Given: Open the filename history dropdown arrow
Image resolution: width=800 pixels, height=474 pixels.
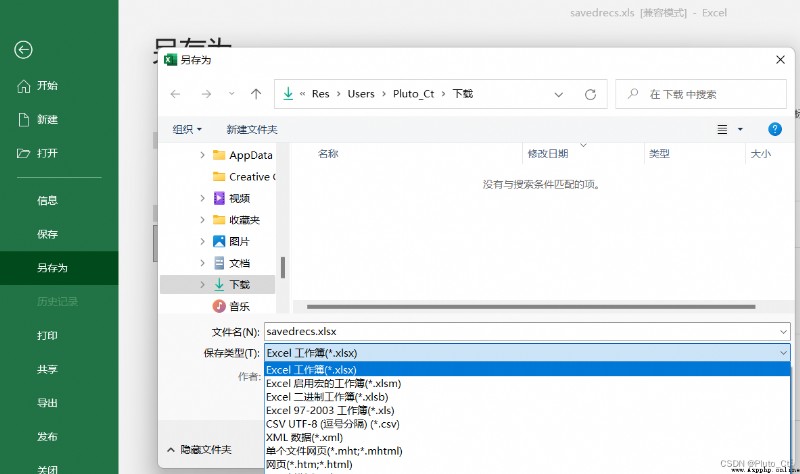Looking at the screenshot, I should 783,332.
